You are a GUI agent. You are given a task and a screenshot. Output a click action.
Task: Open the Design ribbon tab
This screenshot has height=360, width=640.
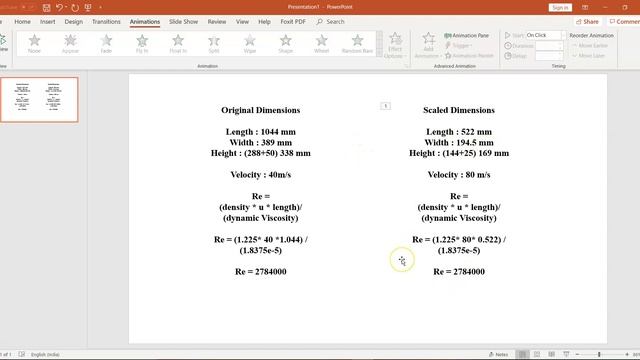coord(73,22)
